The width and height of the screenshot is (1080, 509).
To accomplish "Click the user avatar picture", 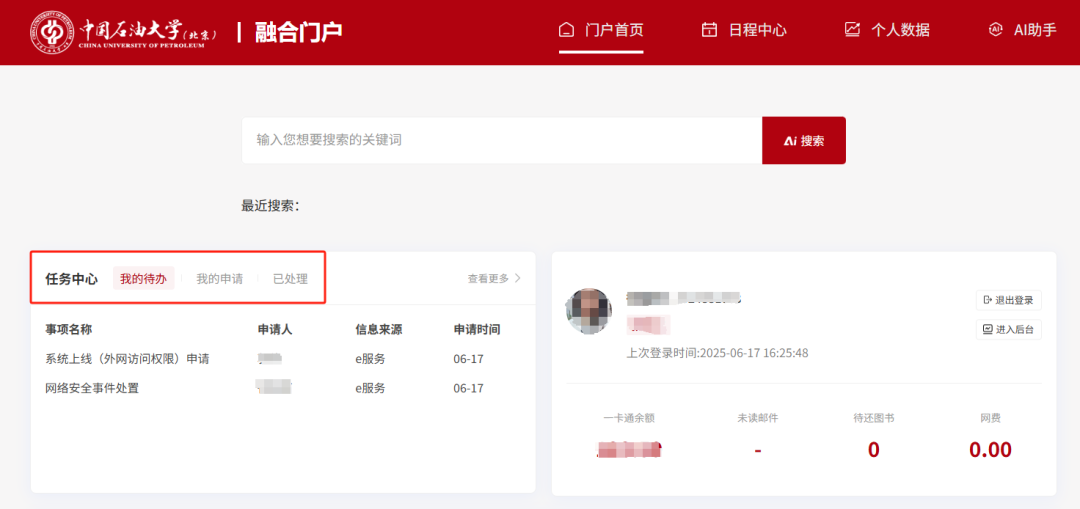I will (588, 311).
